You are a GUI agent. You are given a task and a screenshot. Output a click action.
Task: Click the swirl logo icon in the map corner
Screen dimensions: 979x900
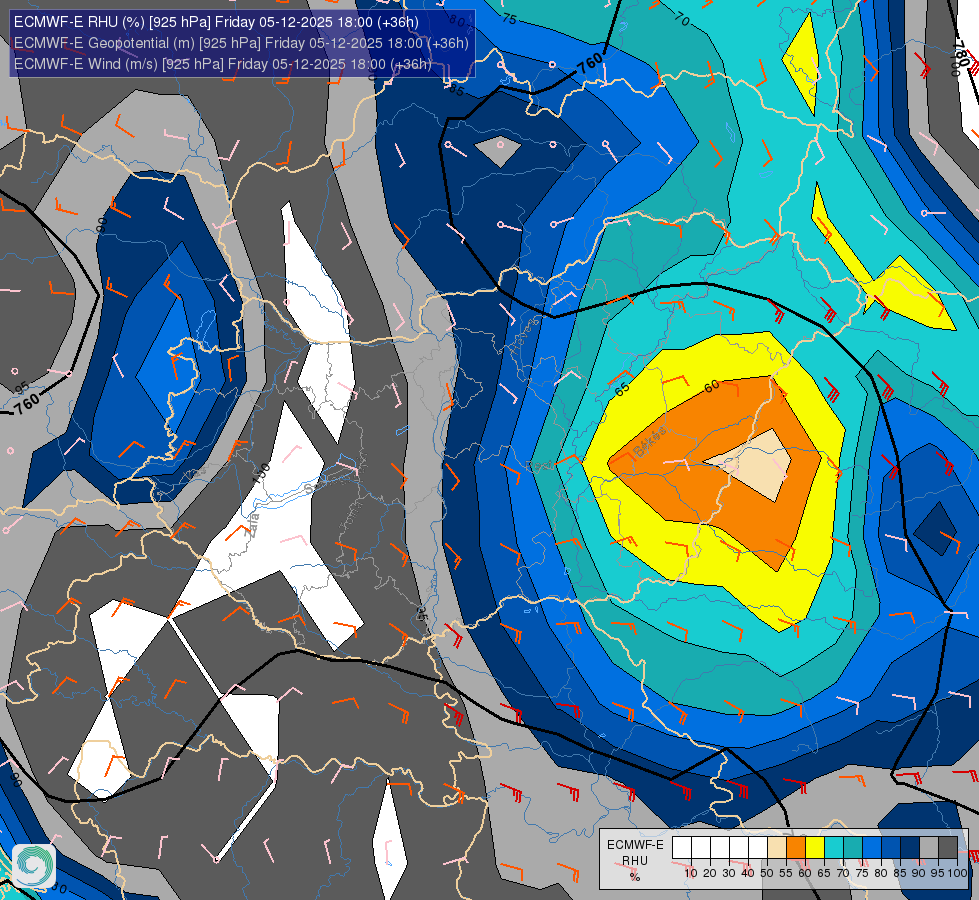pos(34,866)
